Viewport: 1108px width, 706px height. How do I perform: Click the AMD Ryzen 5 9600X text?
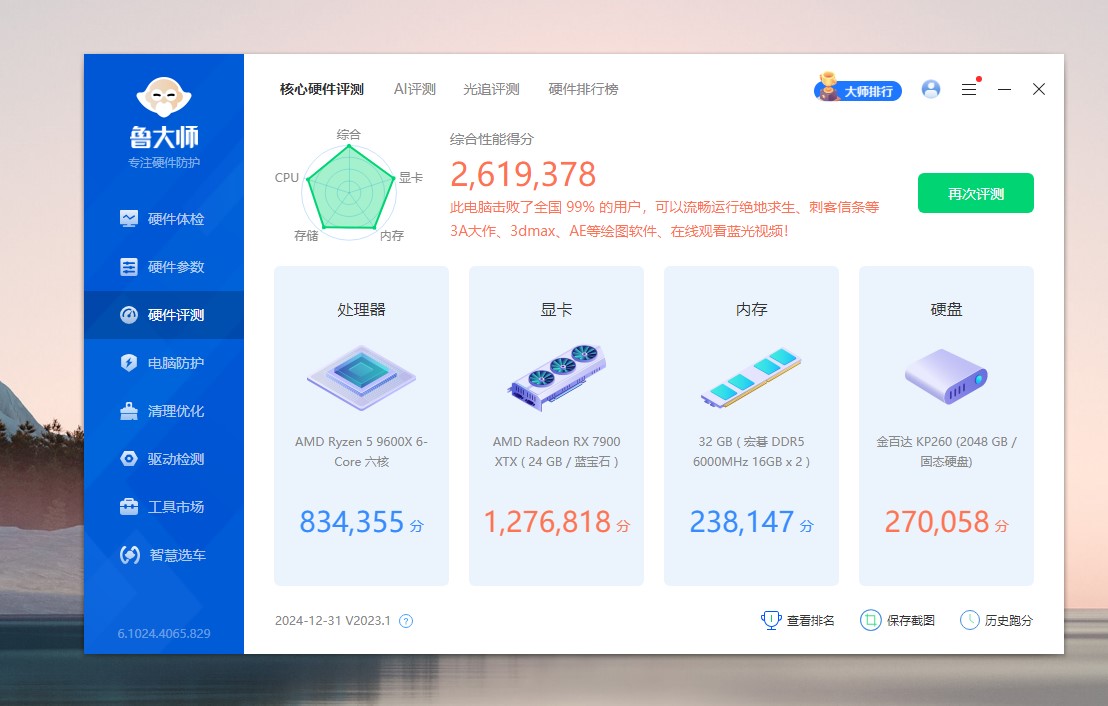click(361, 452)
